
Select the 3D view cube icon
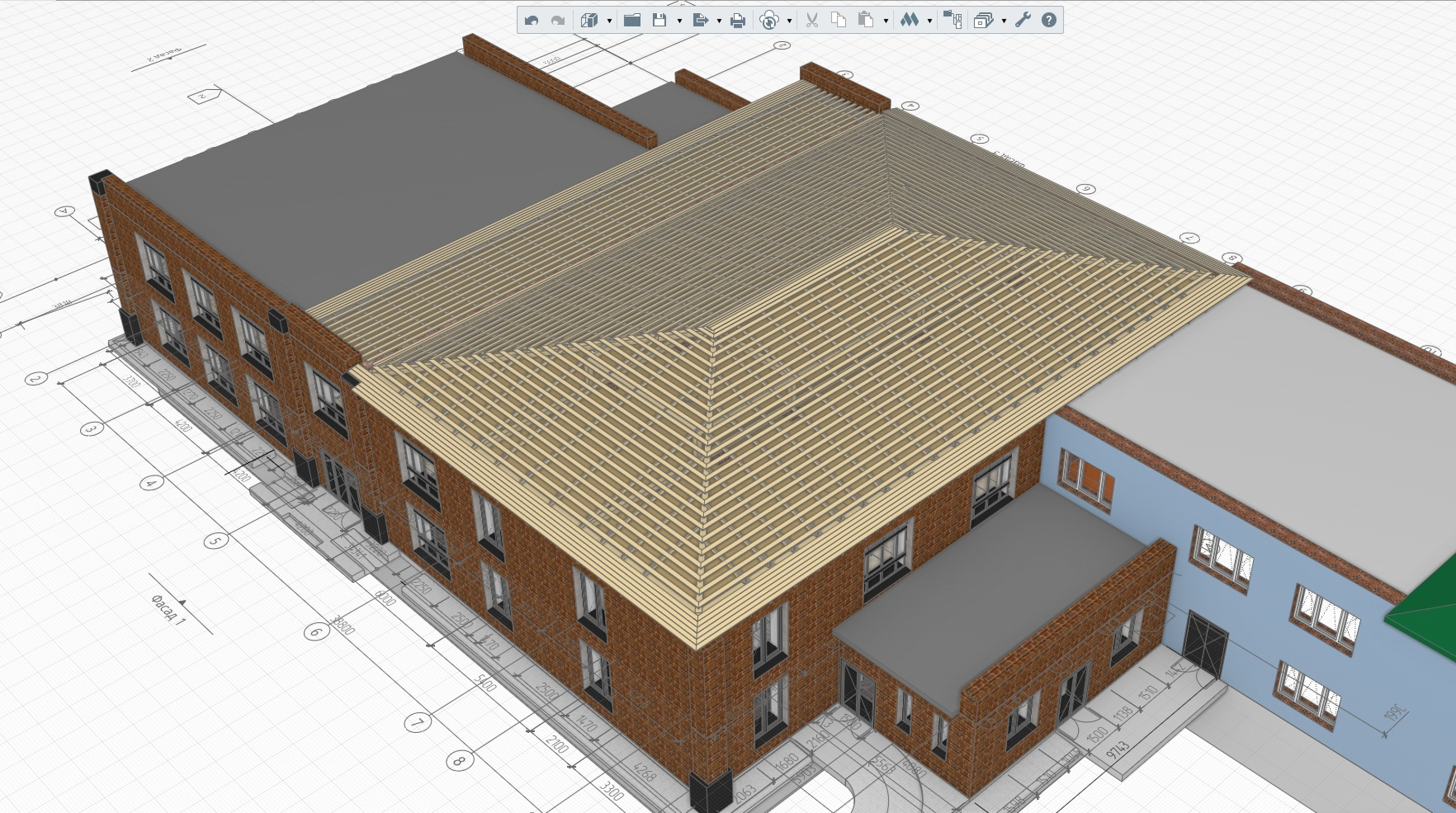[x=589, y=21]
